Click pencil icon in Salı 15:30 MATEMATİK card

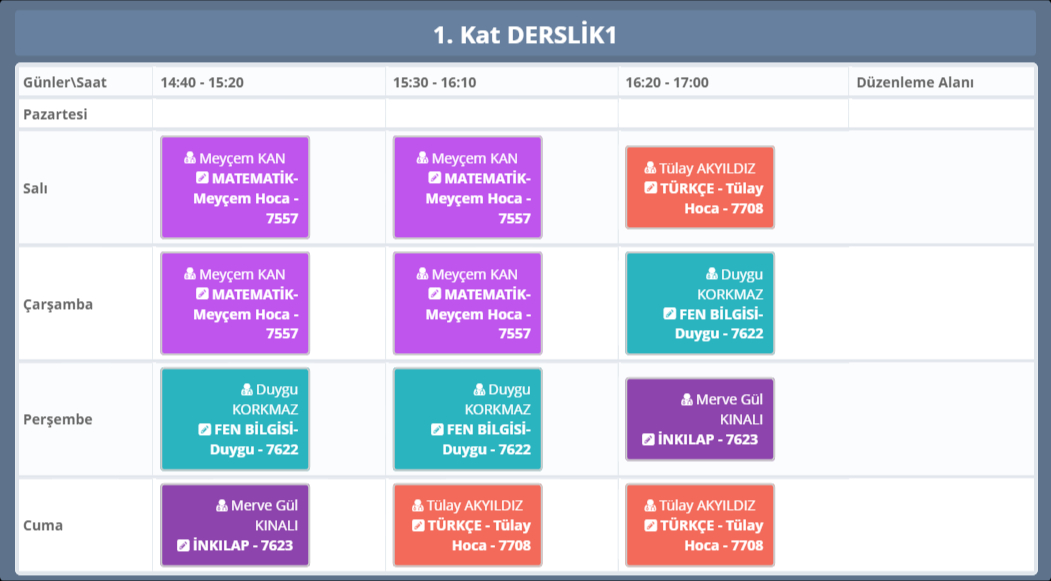pos(435,178)
